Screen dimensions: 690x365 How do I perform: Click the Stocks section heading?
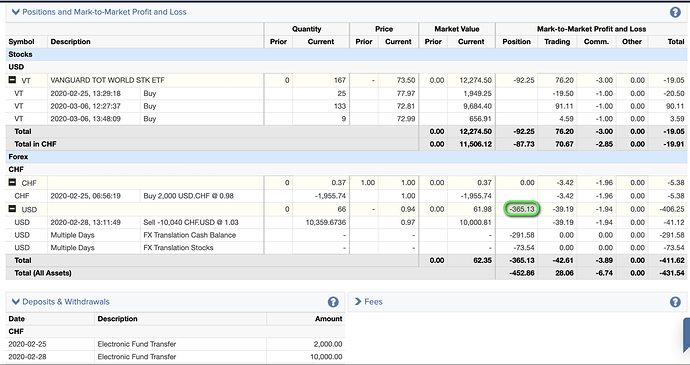click(x=20, y=54)
